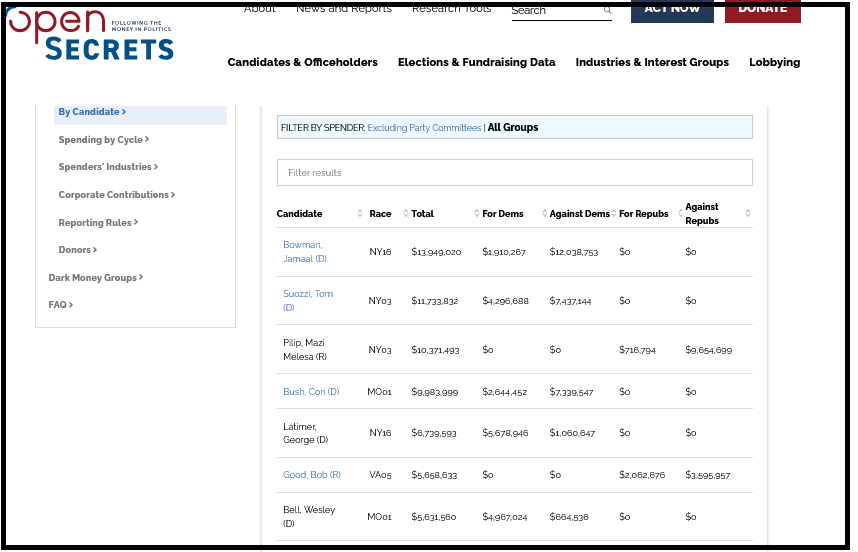
Task: Open the About menu
Action: coord(259,9)
